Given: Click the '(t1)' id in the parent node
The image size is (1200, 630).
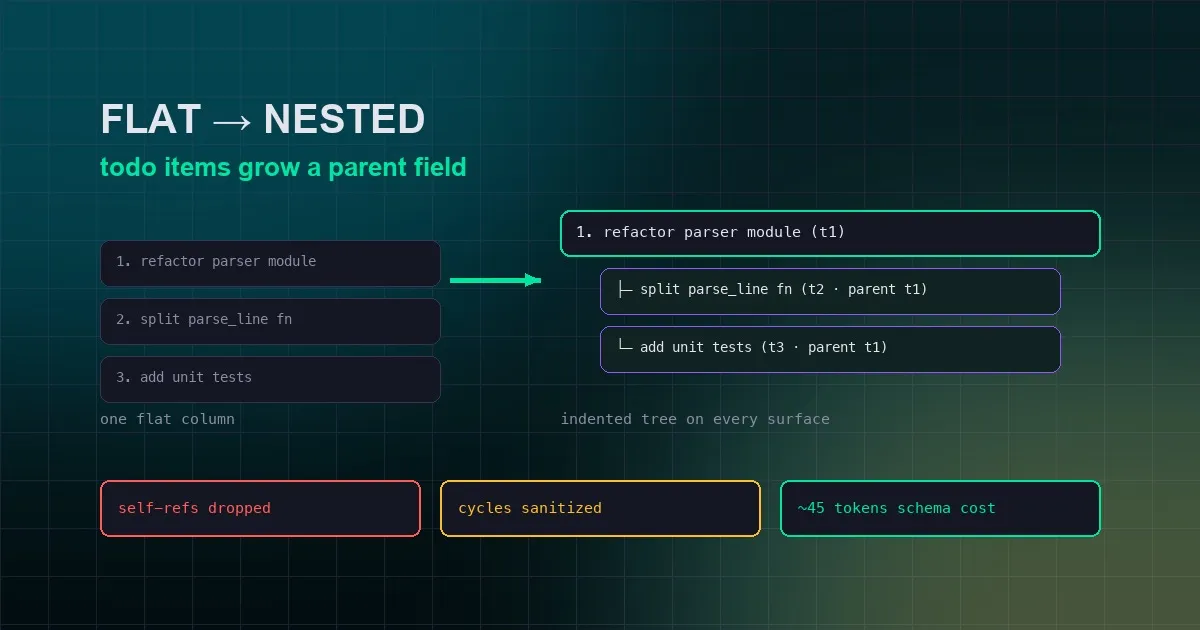Looking at the screenshot, I should pos(828,232).
